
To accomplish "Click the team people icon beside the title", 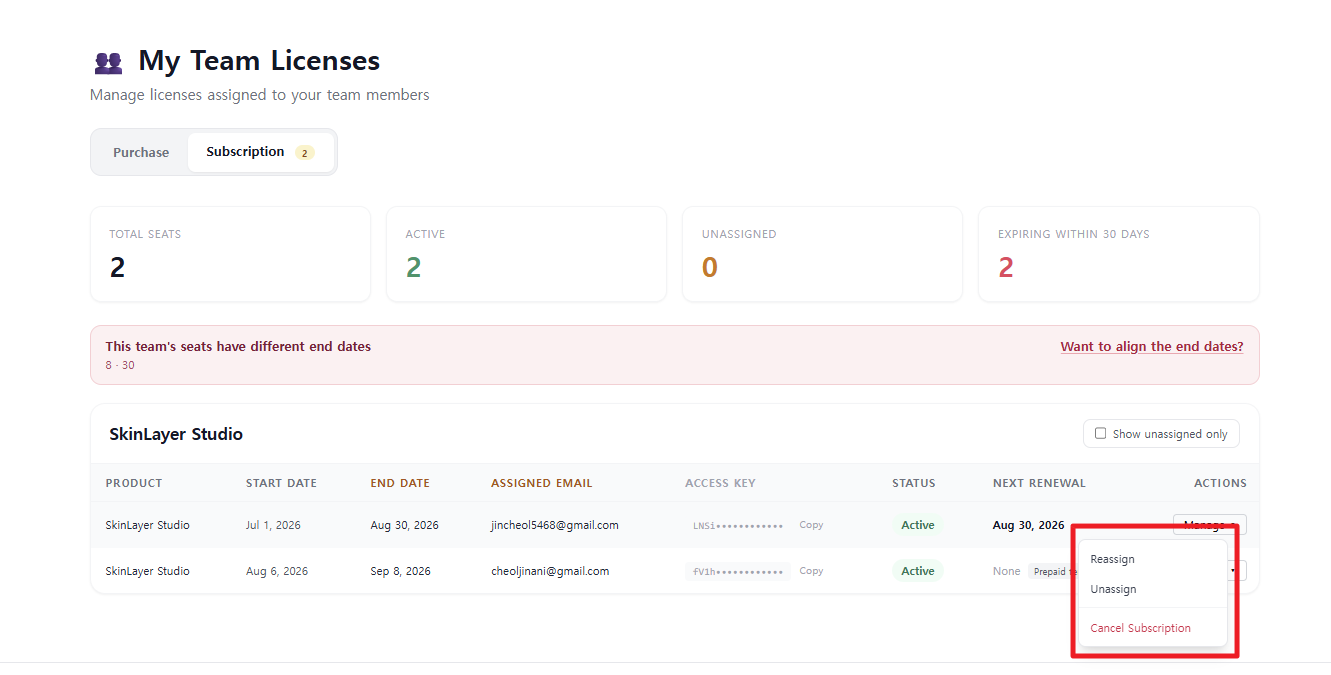I will [108, 63].
